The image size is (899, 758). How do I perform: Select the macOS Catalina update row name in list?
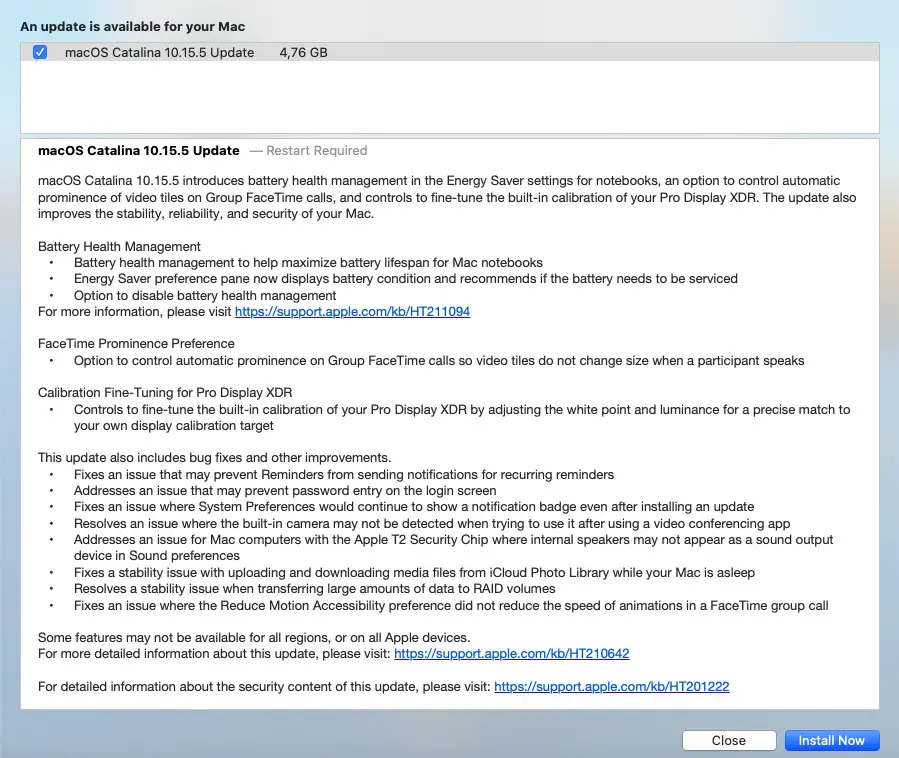(159, 52)
